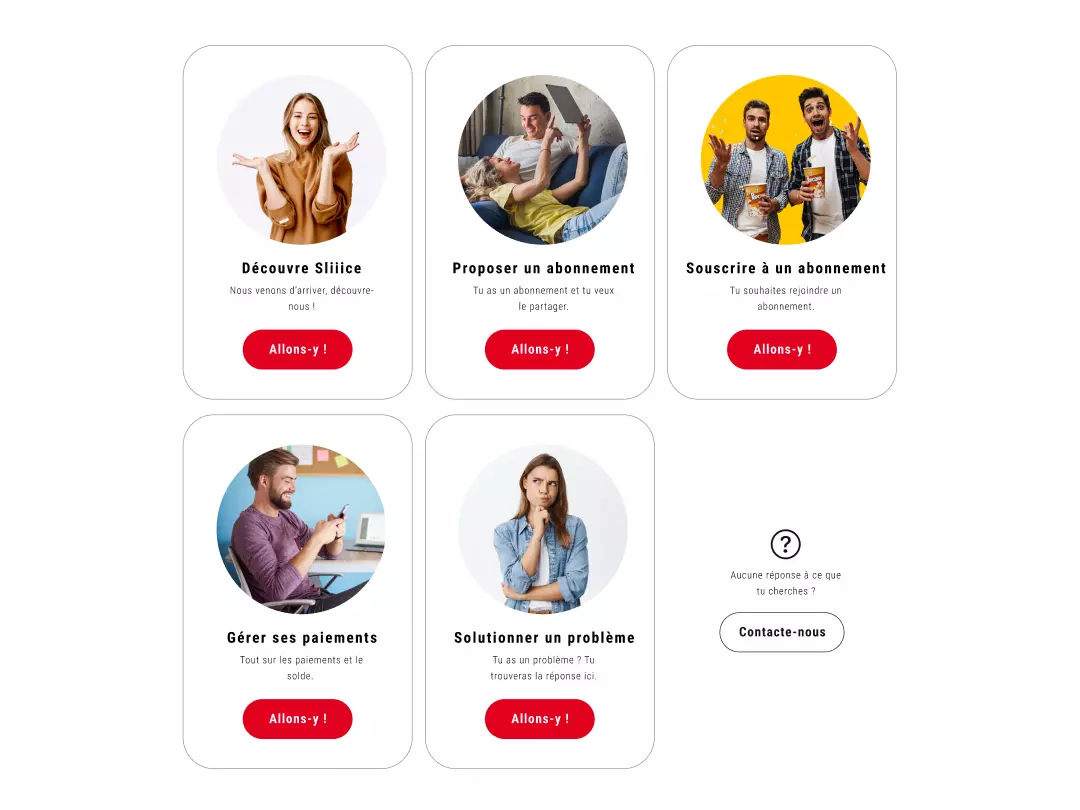Open the Découvre Sliiice heading

tap(302, 268)
